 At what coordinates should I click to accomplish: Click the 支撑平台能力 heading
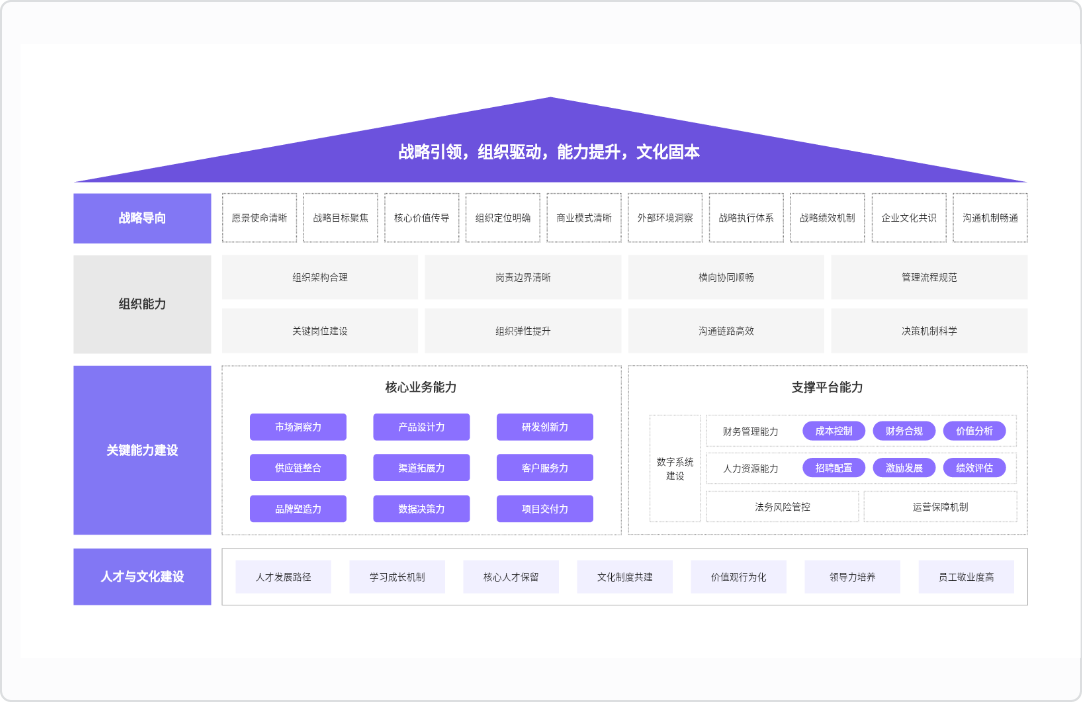(827, 387)
